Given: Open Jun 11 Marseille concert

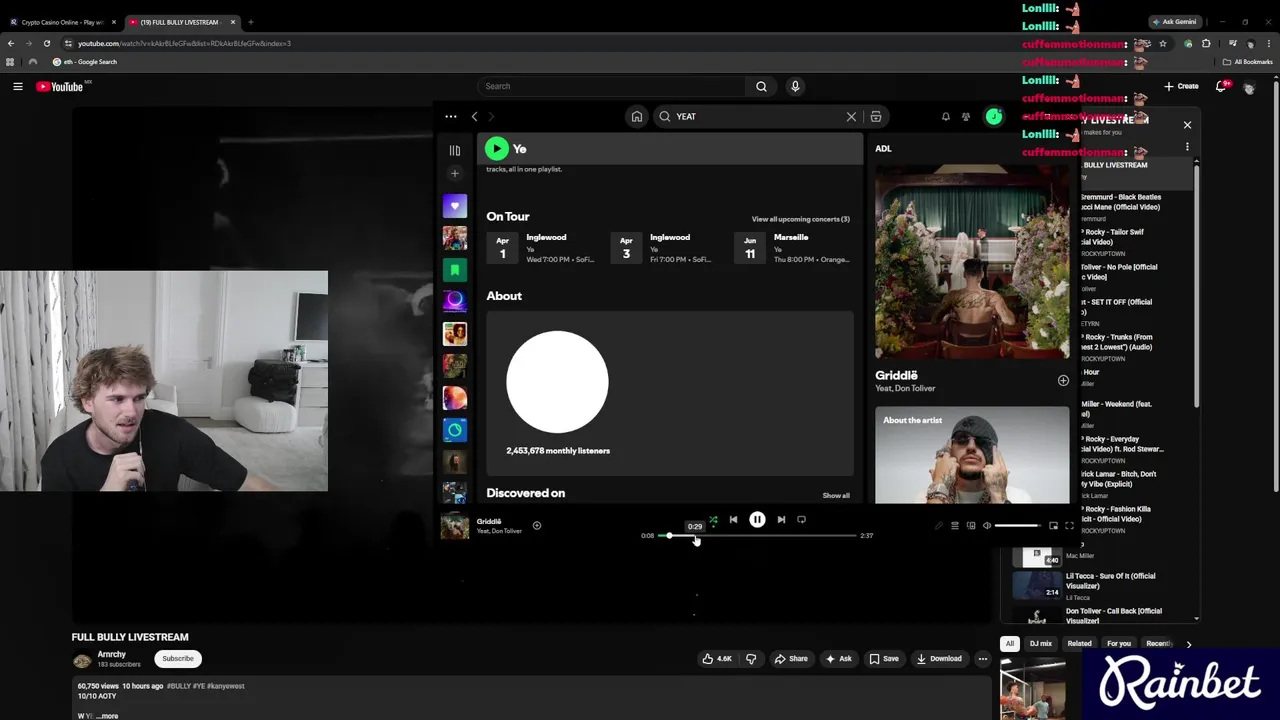Looking at the screenshot, I should (792, 248).
